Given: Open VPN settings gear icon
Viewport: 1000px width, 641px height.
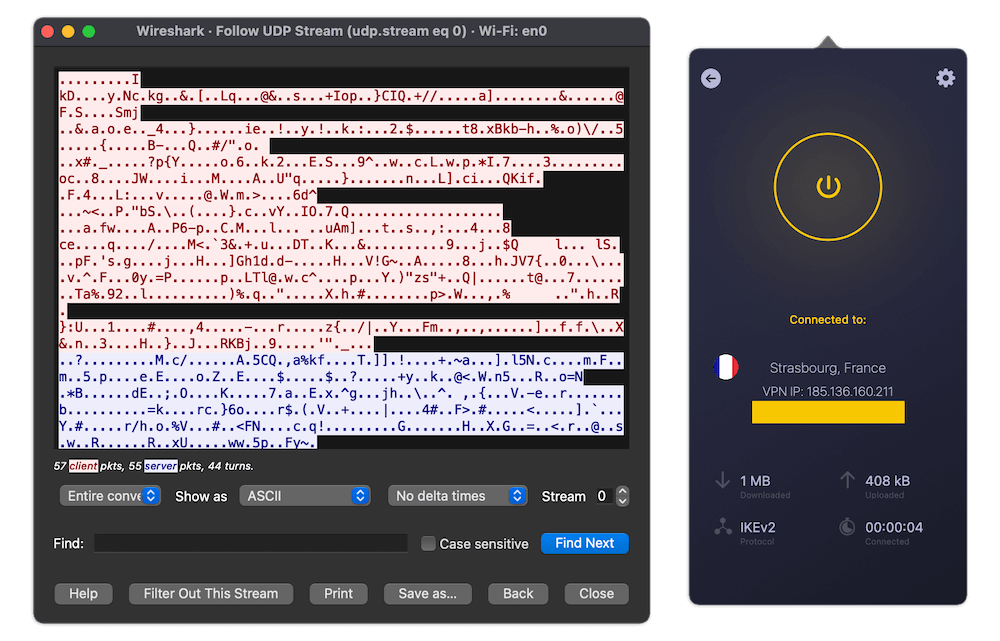Looking at the screenshot, I should click(x=945, y=78).
